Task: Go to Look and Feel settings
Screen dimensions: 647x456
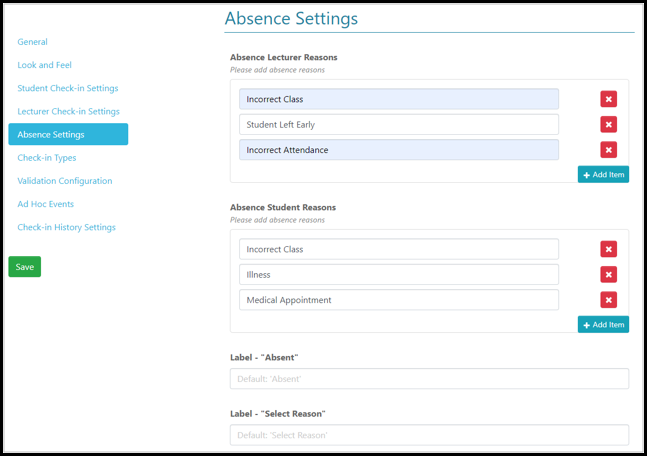Action: tap(44, 65)
